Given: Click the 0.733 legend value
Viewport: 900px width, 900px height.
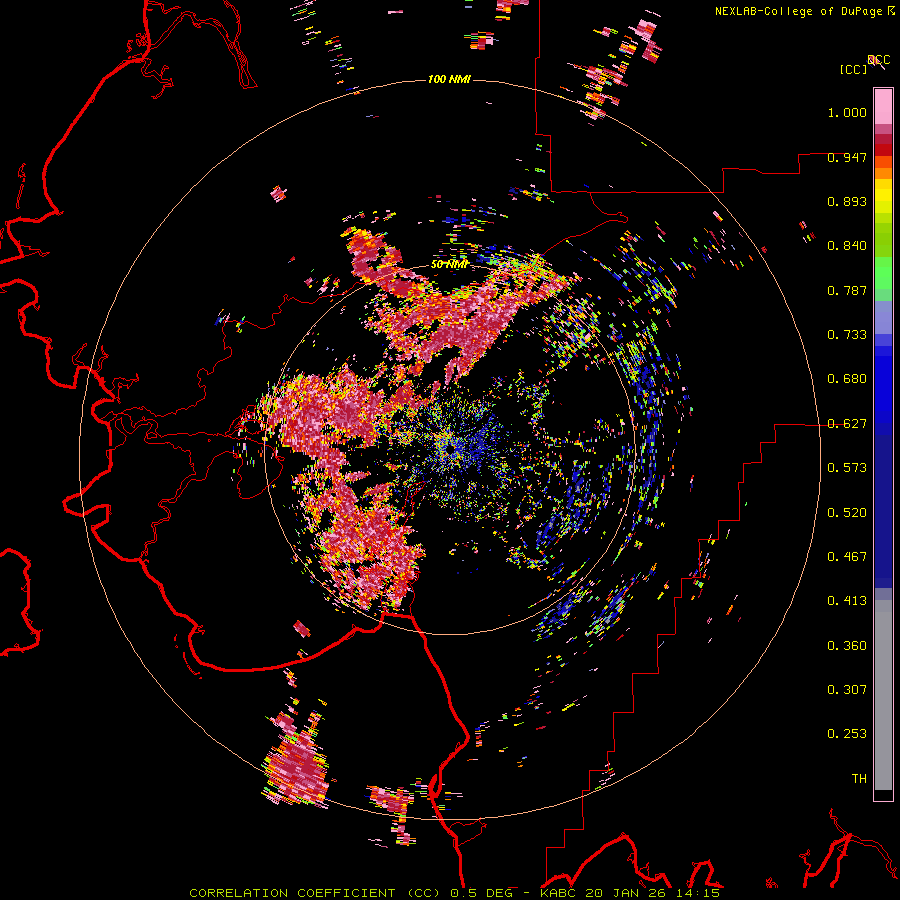Looking at the screenshot, I should point(847,335).
